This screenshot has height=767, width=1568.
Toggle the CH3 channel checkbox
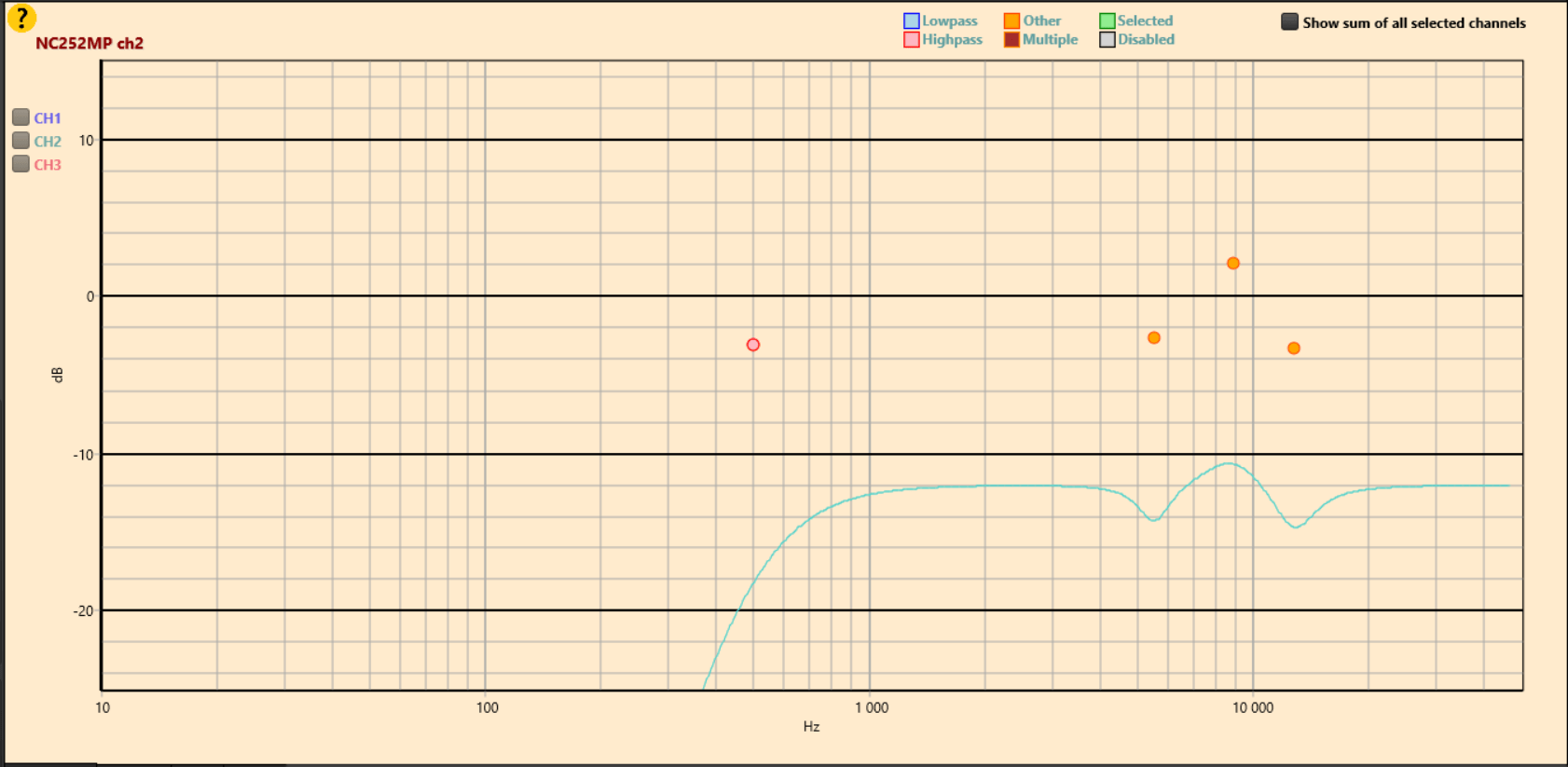(21, 164)
